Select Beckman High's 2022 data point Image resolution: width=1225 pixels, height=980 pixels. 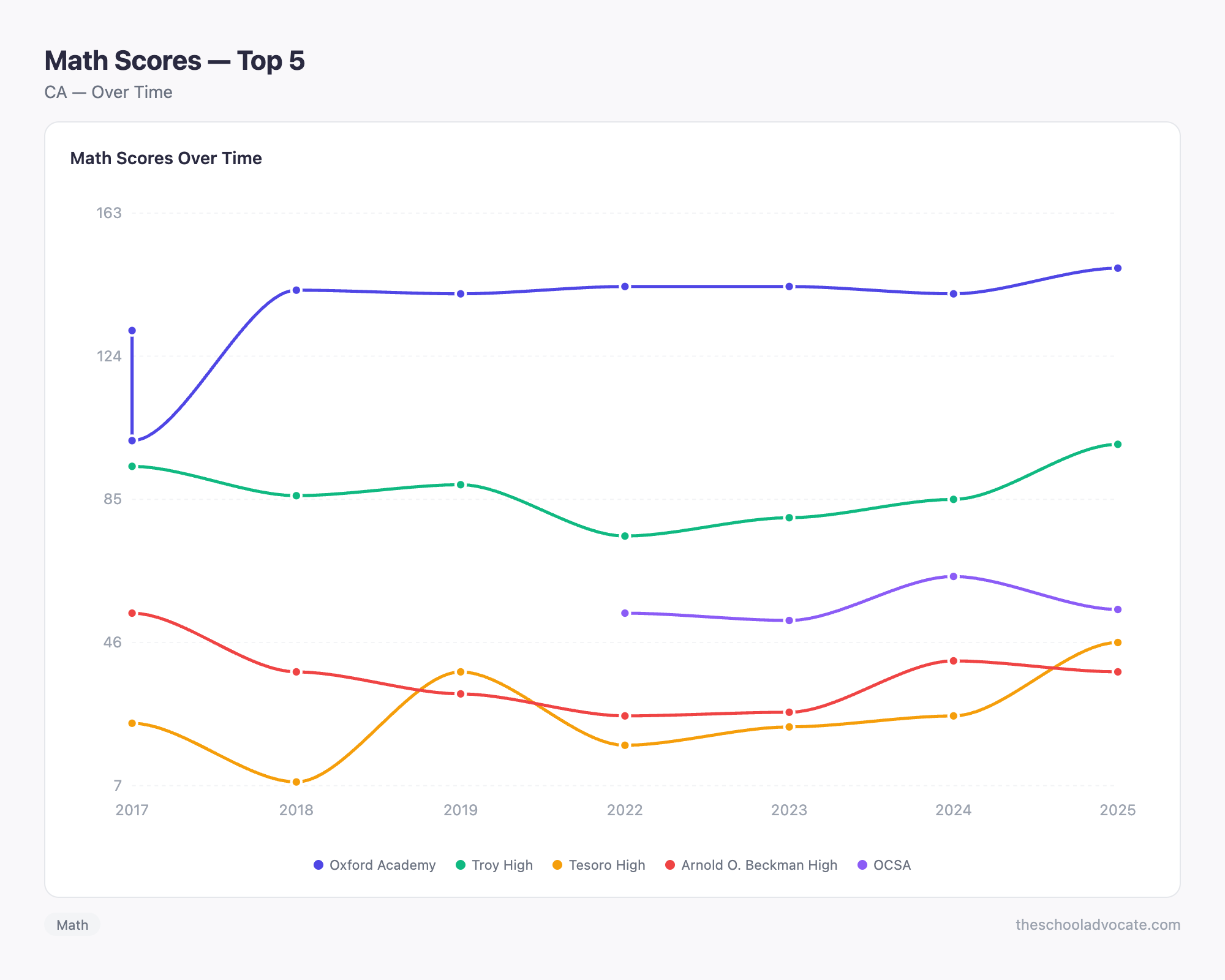(625, 716)
